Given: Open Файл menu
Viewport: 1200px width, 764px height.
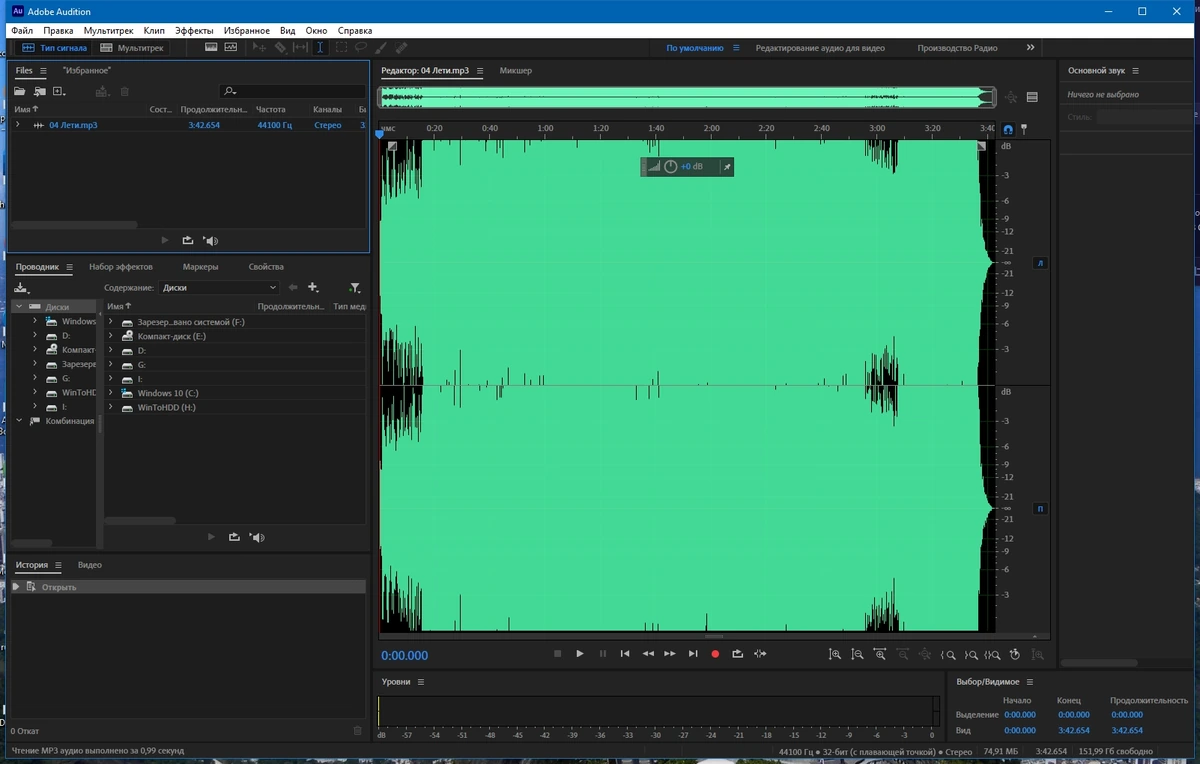Looking at the screenshot, I should [22, 31].
